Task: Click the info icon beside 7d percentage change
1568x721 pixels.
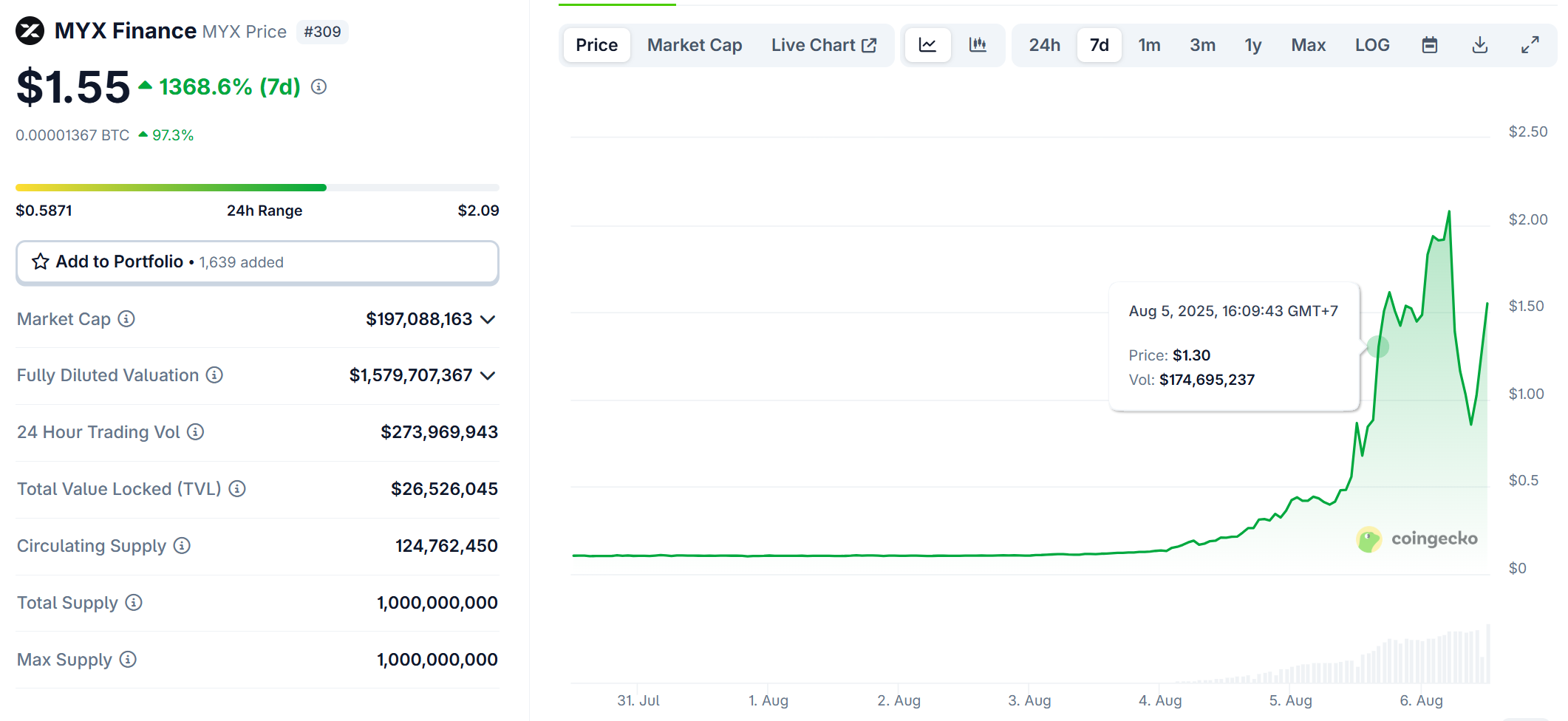Action: point(318,87)
